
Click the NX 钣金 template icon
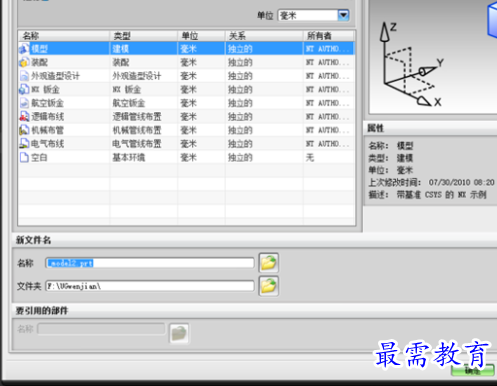click(24, 89)
